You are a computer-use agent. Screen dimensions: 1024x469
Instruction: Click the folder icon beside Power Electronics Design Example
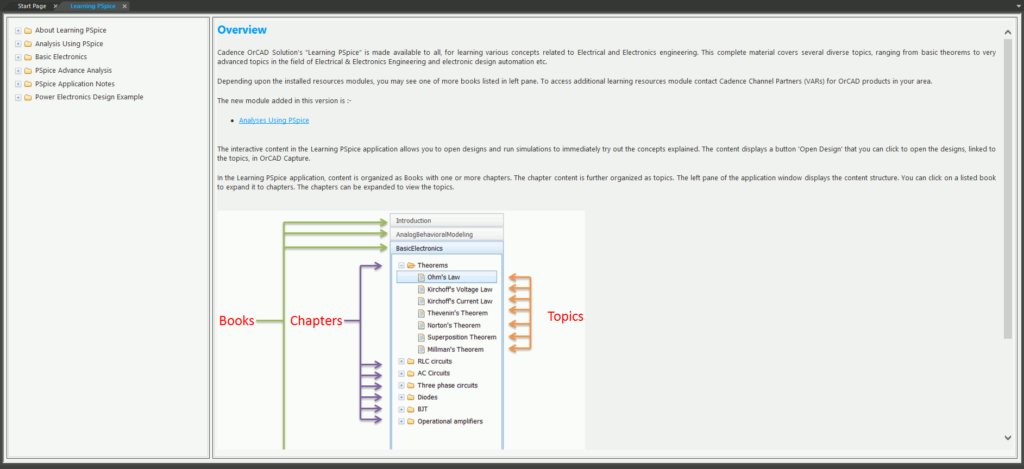pos(28,97)
